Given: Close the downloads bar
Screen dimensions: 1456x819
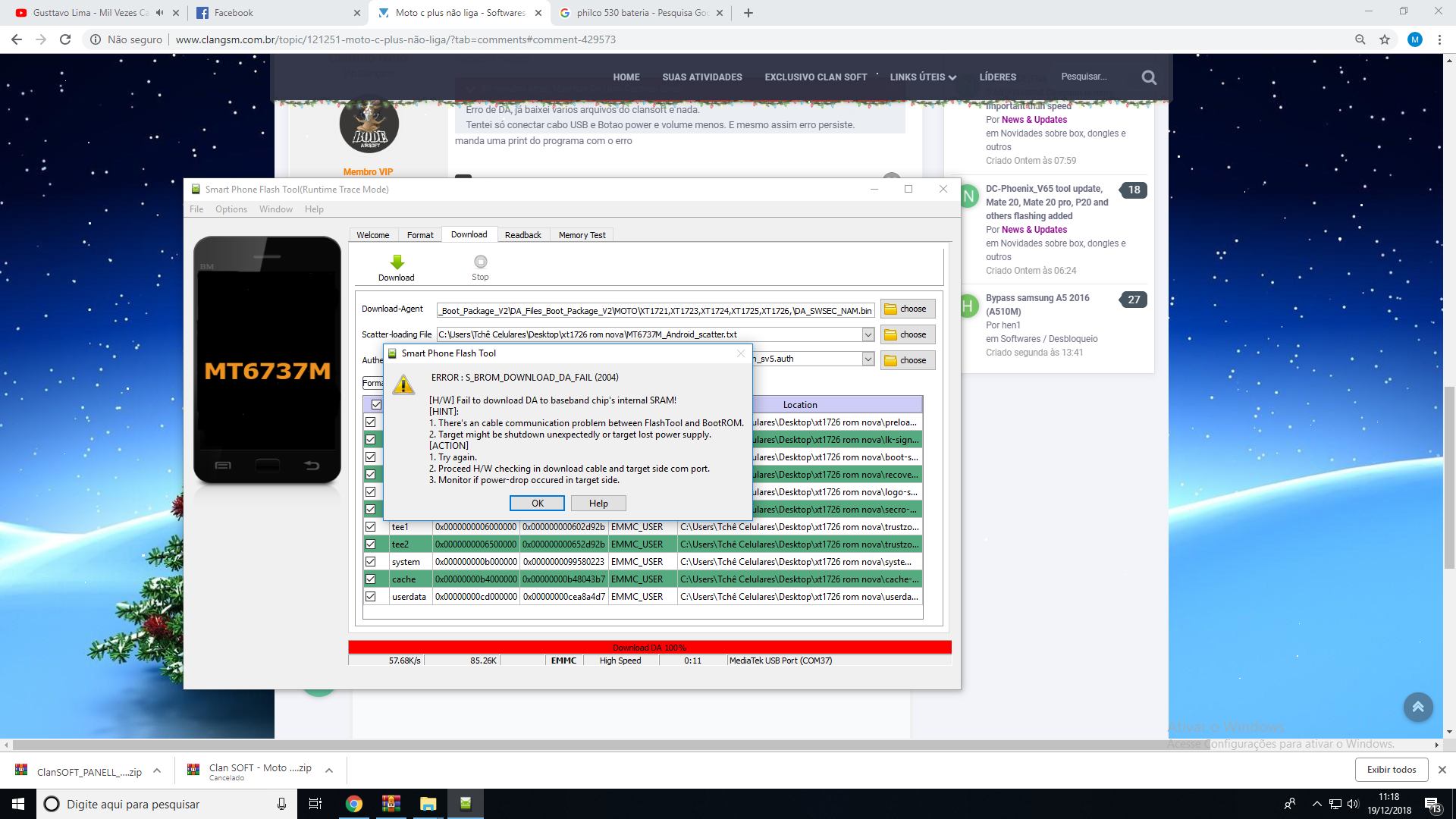Looking at the screenshot, I should (x=1442, y=770).
